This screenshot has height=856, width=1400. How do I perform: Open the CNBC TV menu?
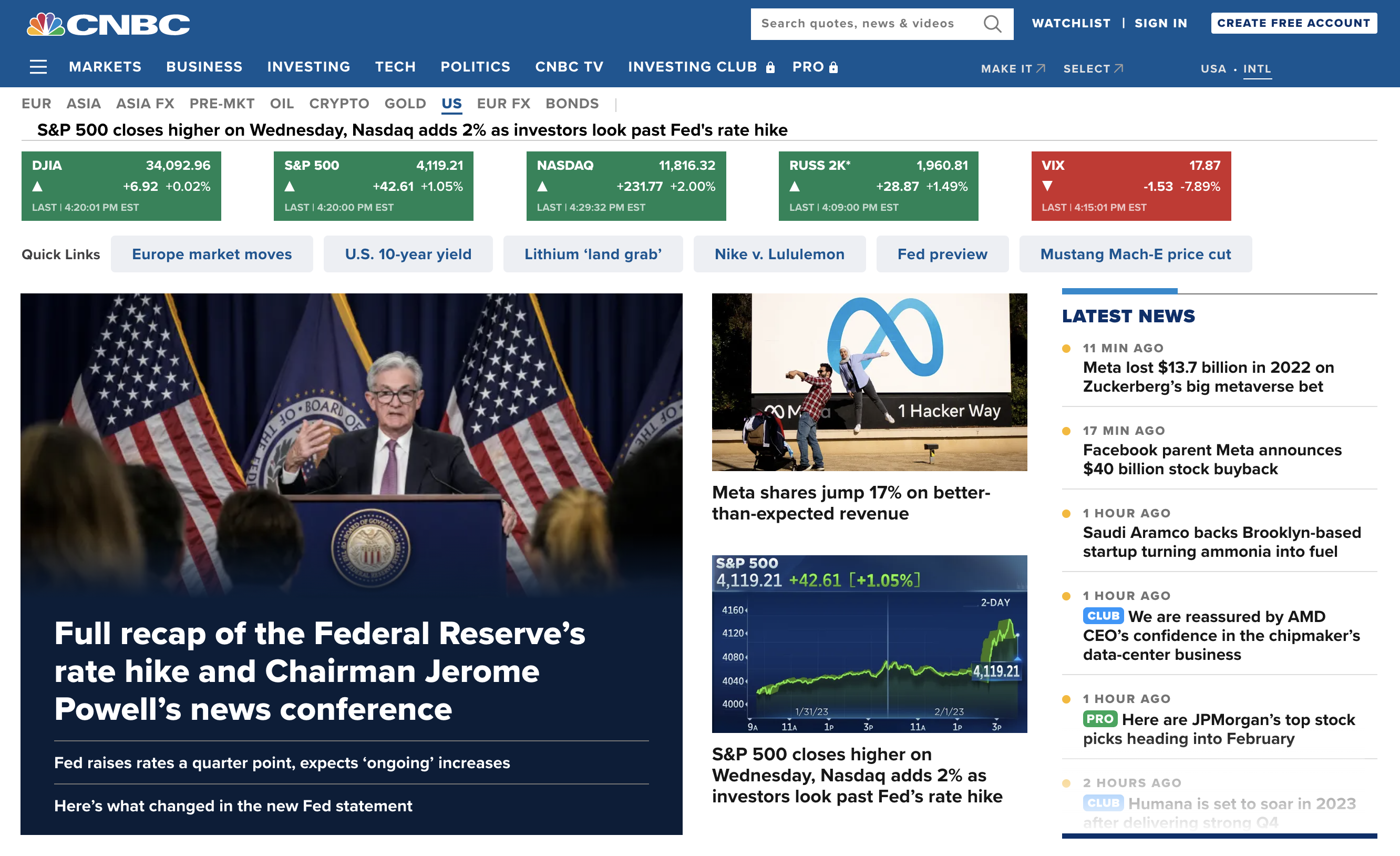(569, 67)
